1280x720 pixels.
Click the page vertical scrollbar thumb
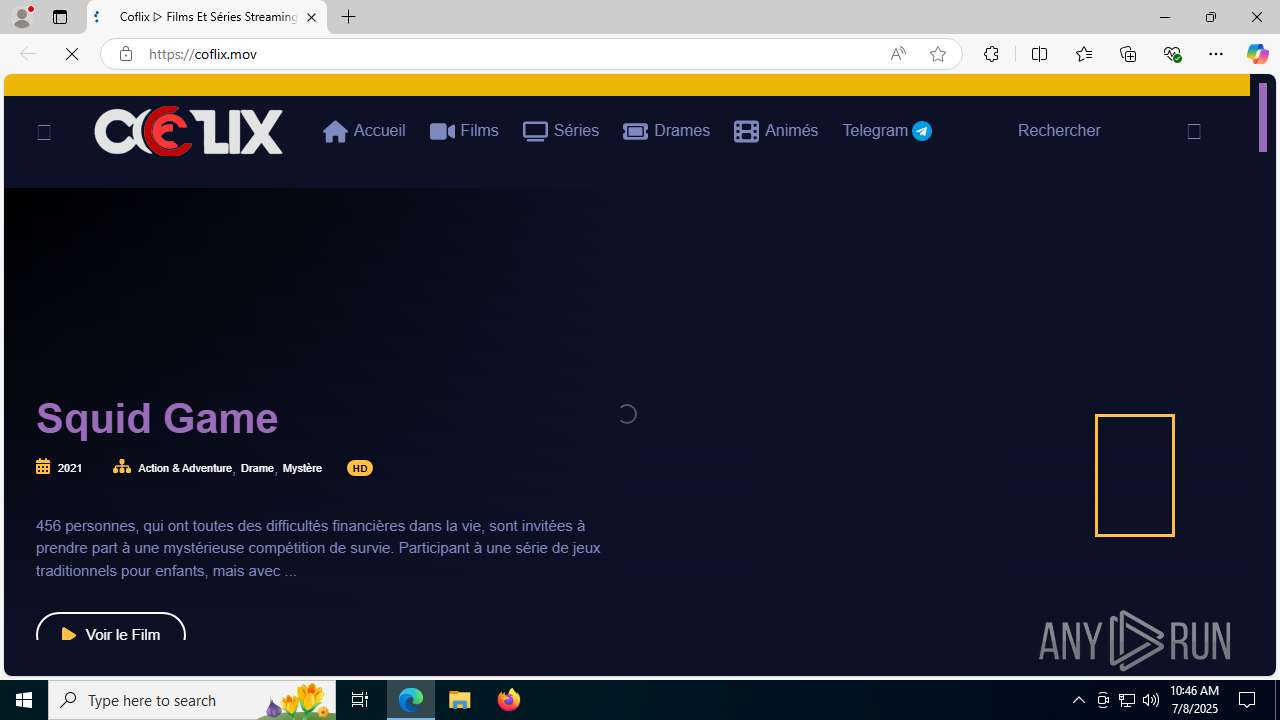click(1263, 118)
